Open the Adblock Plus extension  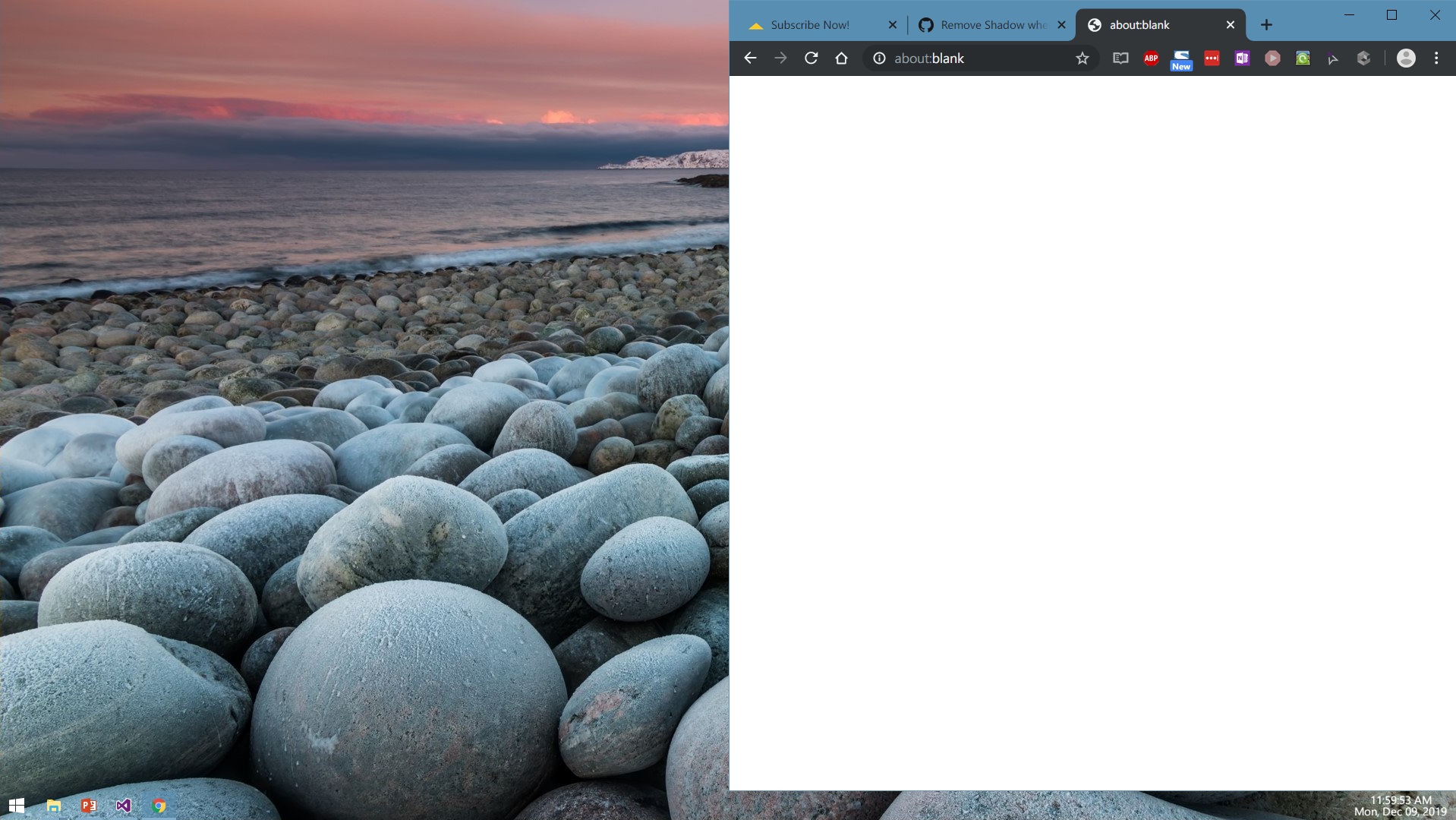(x=1149, y=58)
